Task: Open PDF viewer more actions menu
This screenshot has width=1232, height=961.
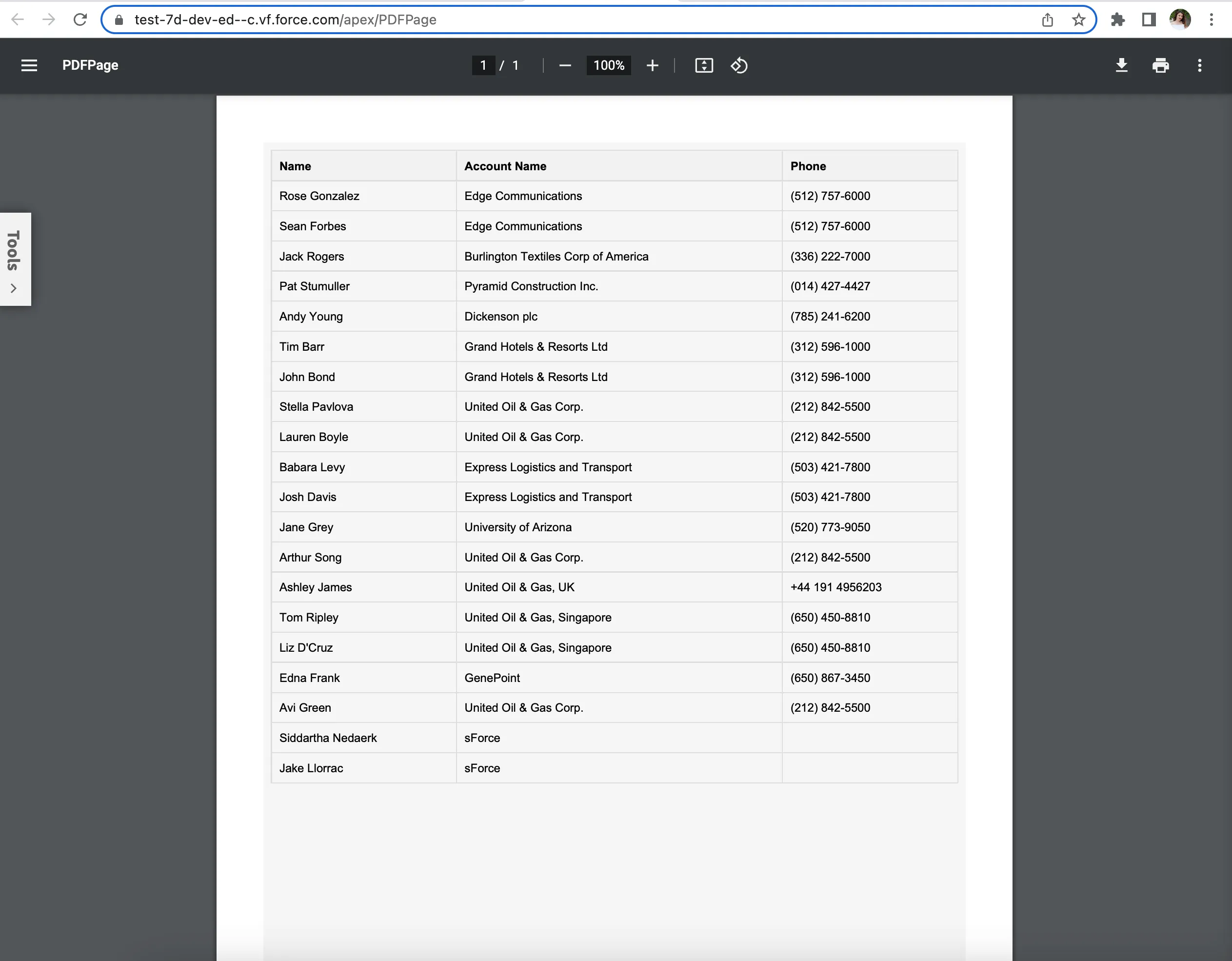Action: 1200,65
